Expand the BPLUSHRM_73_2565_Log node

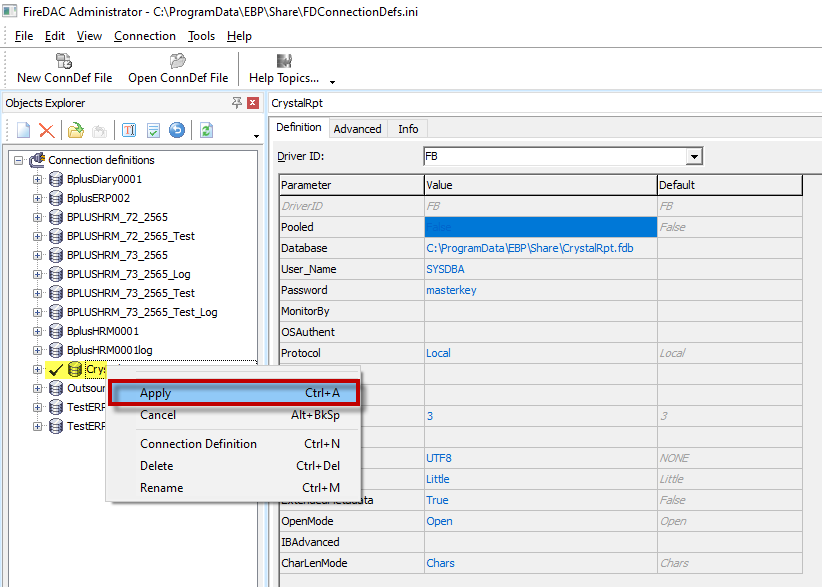tap(37, 274)
